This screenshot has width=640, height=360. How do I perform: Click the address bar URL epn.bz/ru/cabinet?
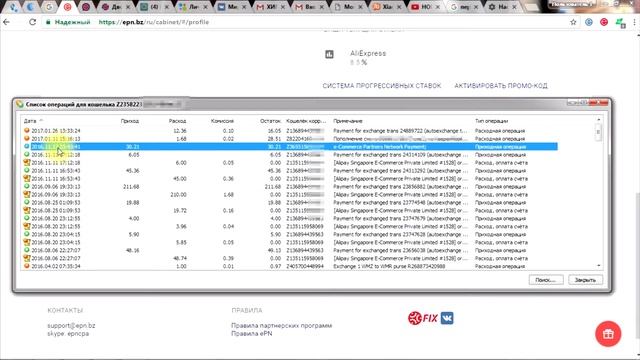(154, 22)
